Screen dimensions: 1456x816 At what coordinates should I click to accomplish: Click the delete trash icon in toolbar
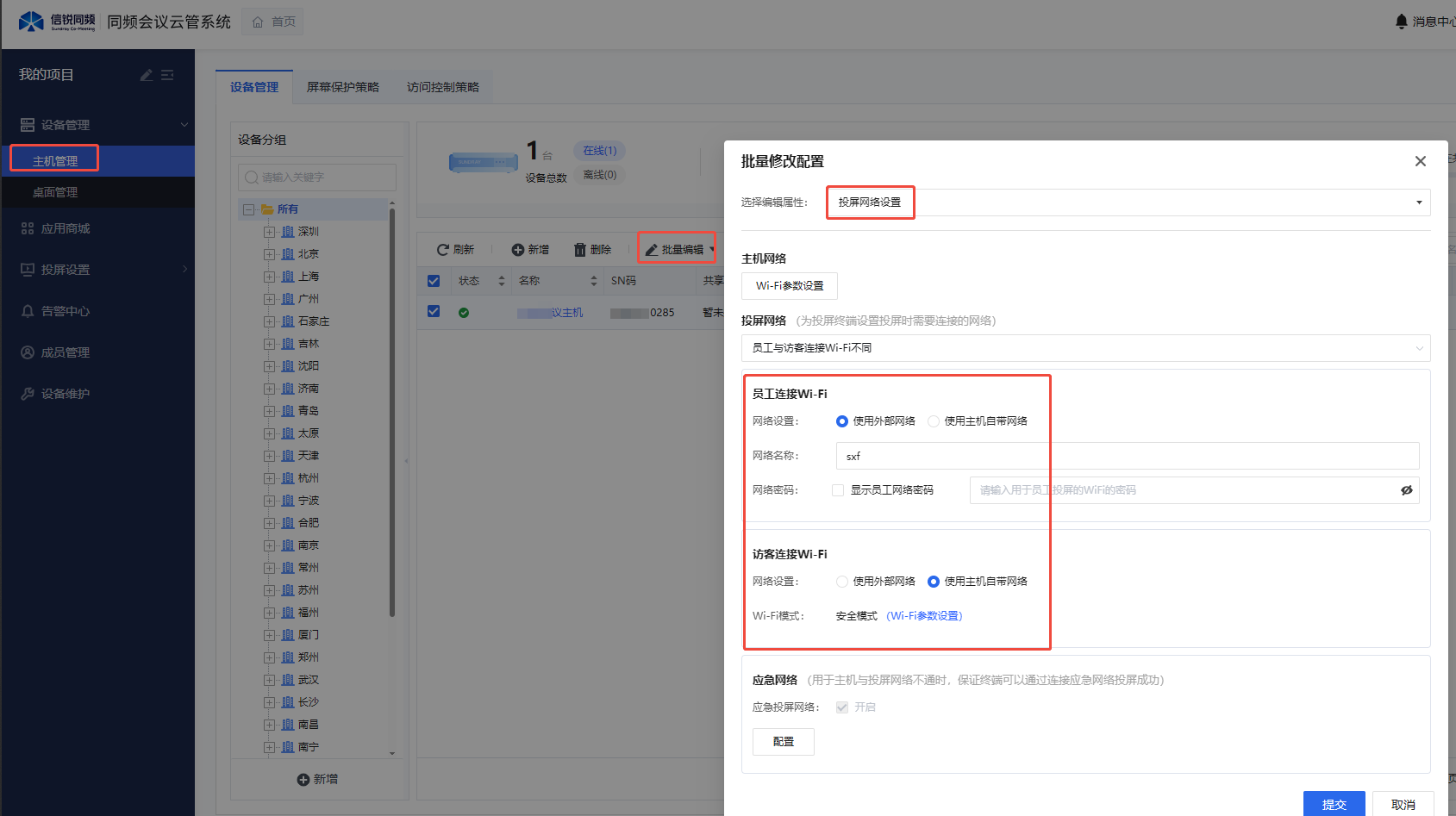[580, 250]
